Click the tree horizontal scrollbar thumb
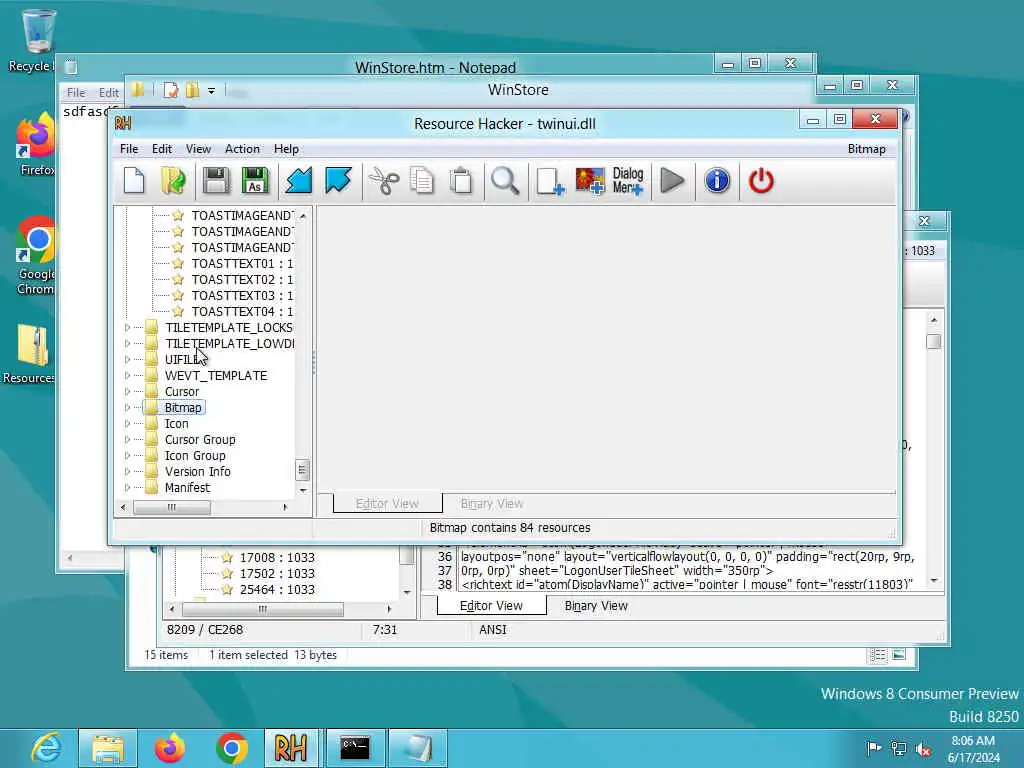 click(172, 507)
